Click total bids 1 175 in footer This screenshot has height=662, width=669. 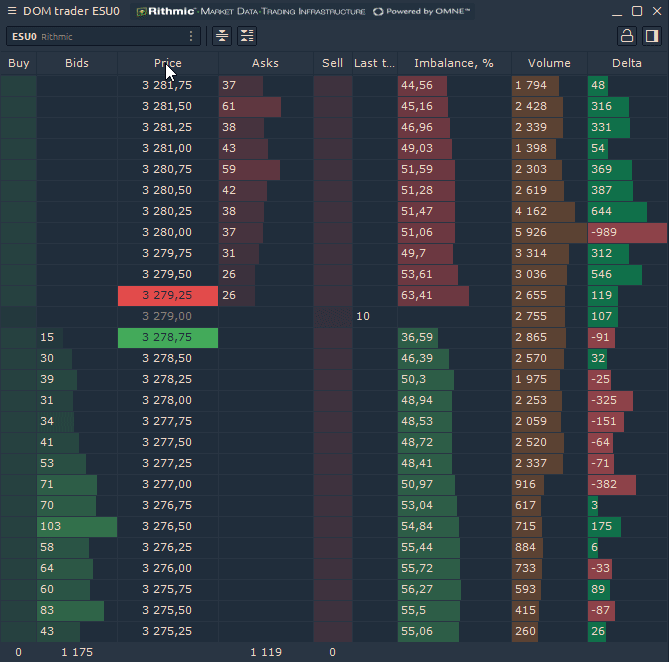(x=77, y=652)
